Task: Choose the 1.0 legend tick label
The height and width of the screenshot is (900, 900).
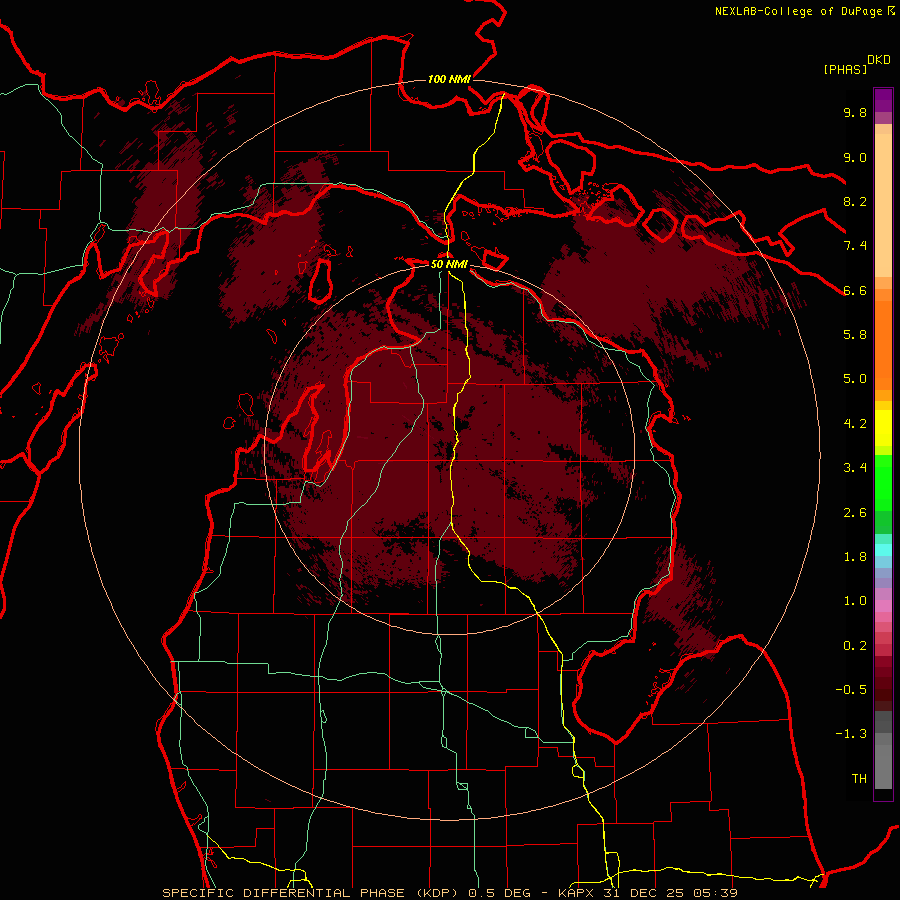Action: (855, 601)
